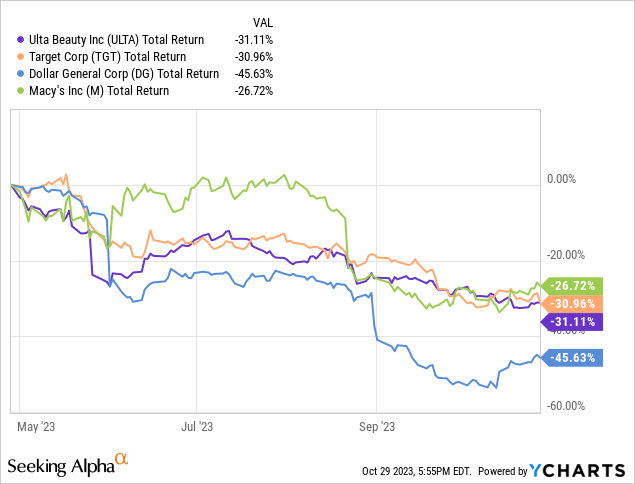Click the blue Dollar General legend dot

pyautogui.click(x=10, y=73)
